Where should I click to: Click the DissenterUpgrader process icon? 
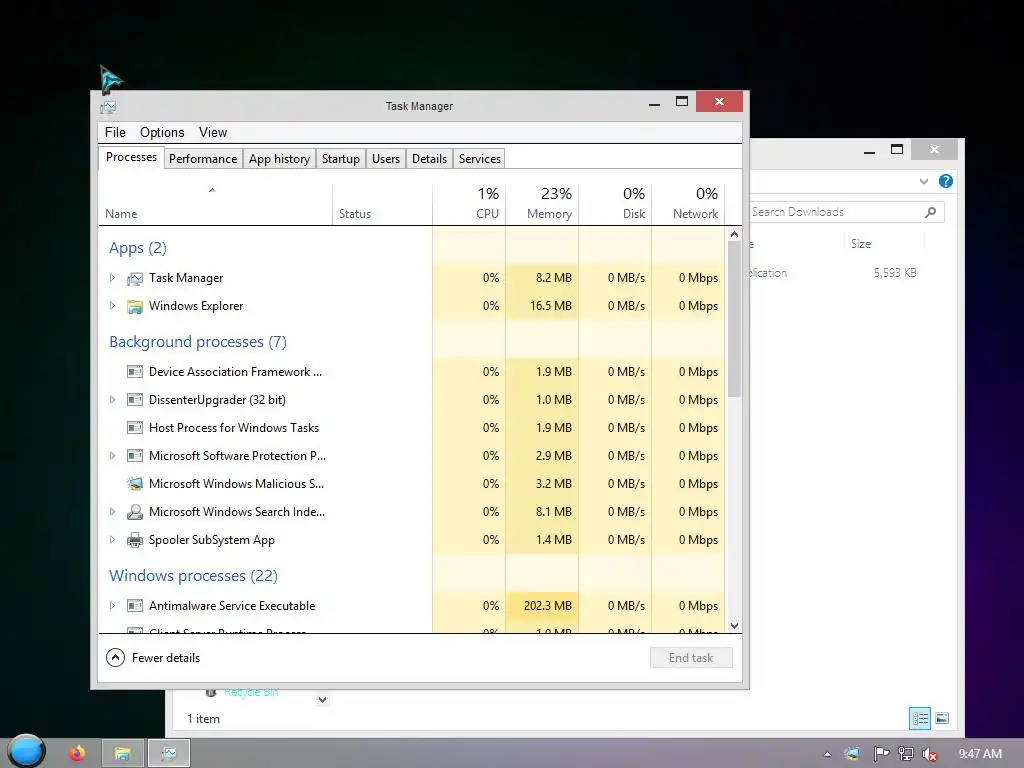135,400
